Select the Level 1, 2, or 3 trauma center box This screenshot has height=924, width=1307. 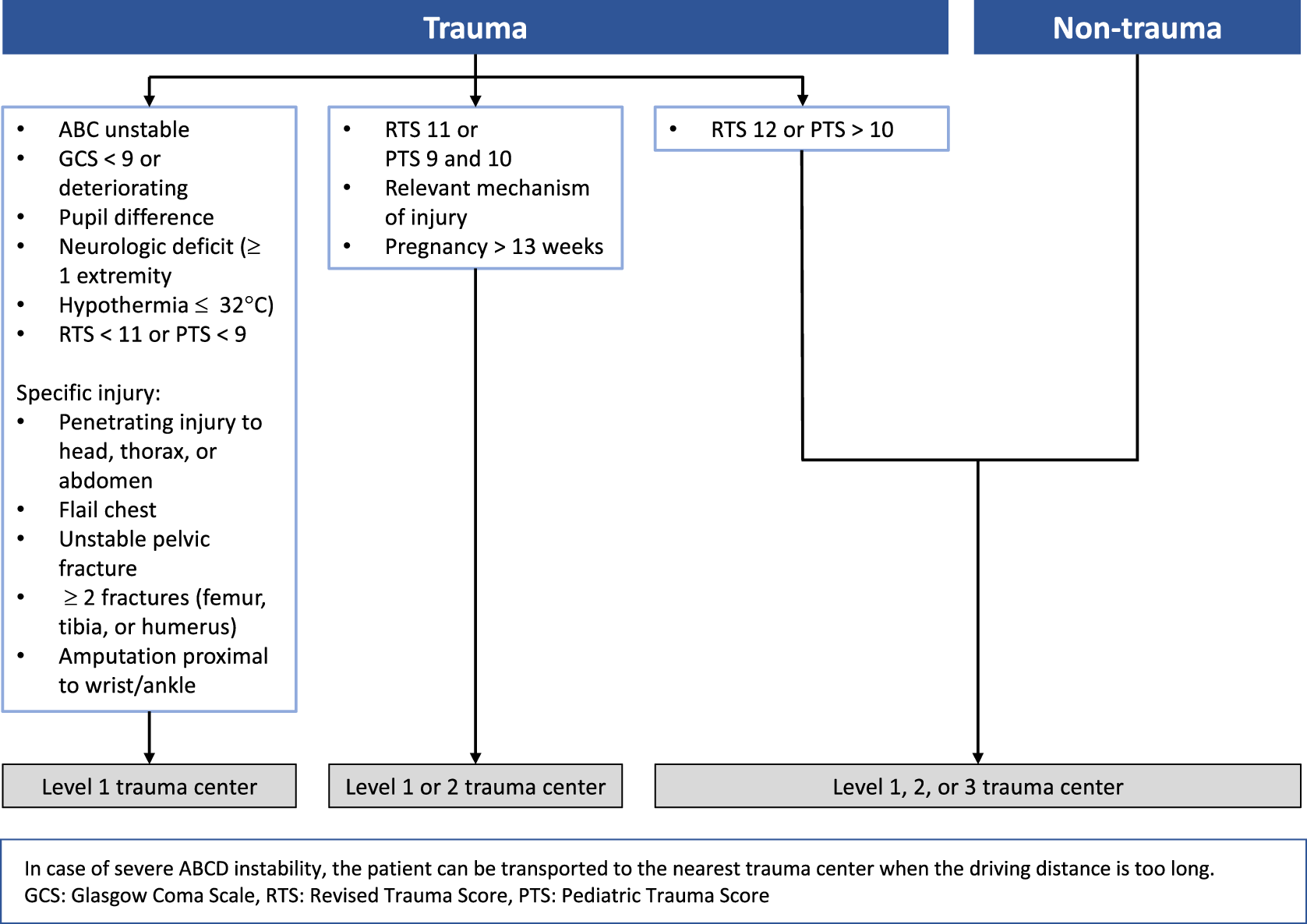tap(977, 786)
